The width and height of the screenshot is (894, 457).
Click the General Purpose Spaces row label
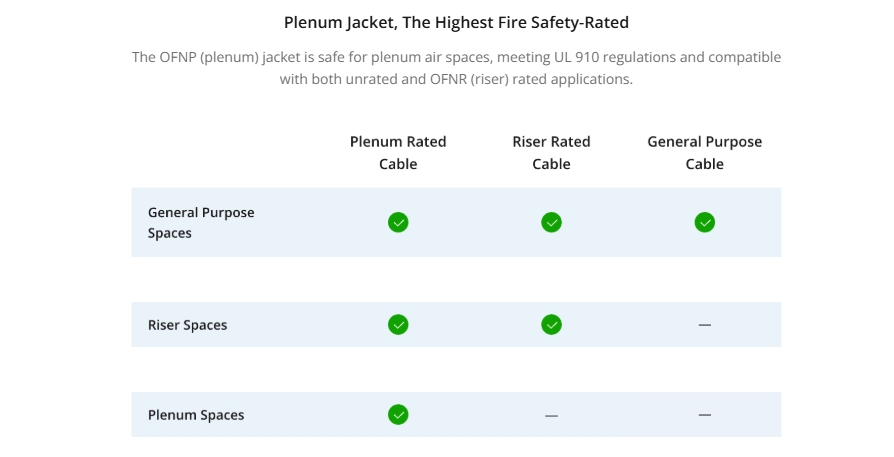point(201,223)
